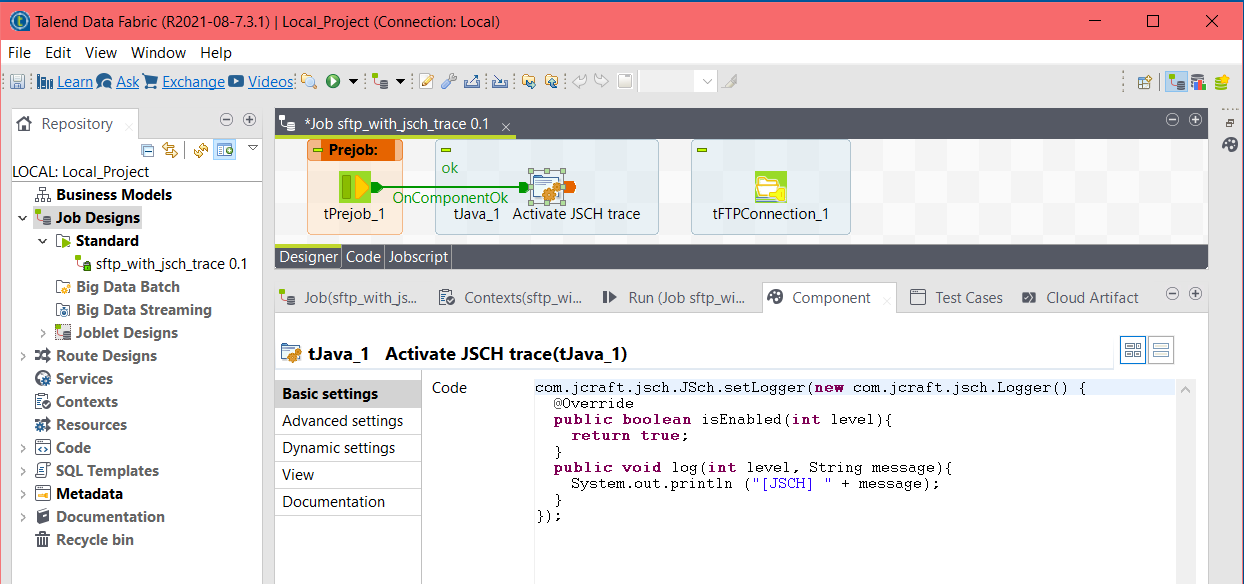This screenshot has width=1244, height=584.
Task: Collapse the tFTPConnection subjob box
Action: click(x=702, y=150)
